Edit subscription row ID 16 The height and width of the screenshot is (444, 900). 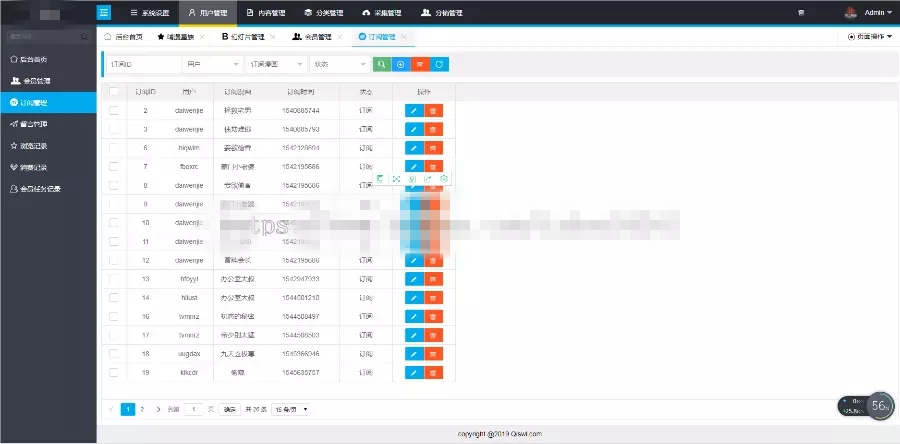coord(414,317)
